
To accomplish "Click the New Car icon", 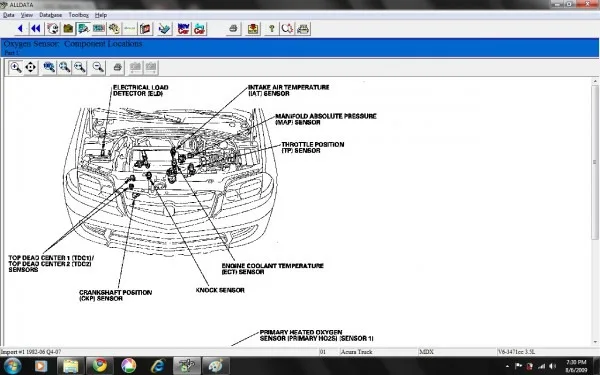I will pyautogui.click(x=184, y=29).
